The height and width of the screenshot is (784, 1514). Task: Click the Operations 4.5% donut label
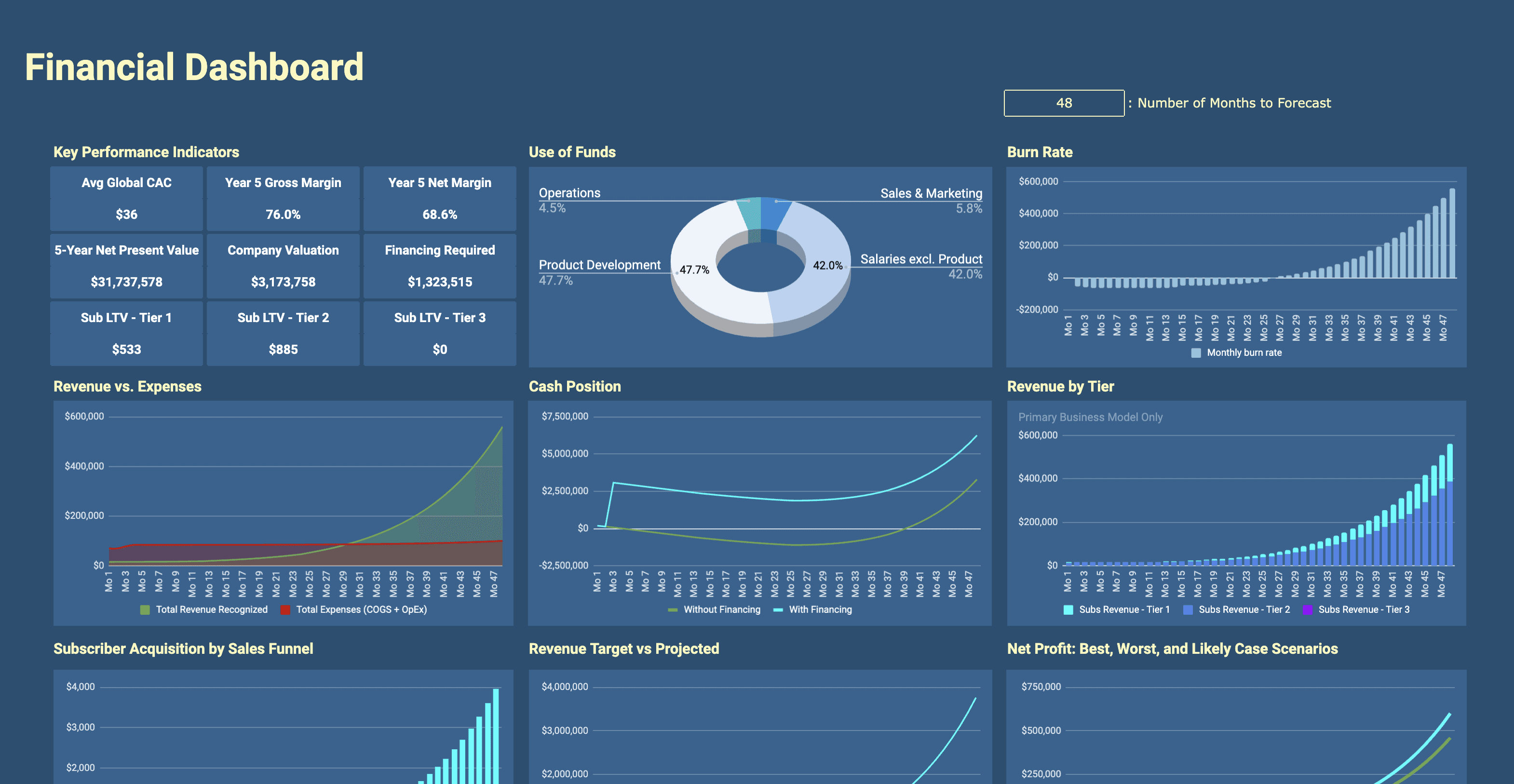click(569, 201)
